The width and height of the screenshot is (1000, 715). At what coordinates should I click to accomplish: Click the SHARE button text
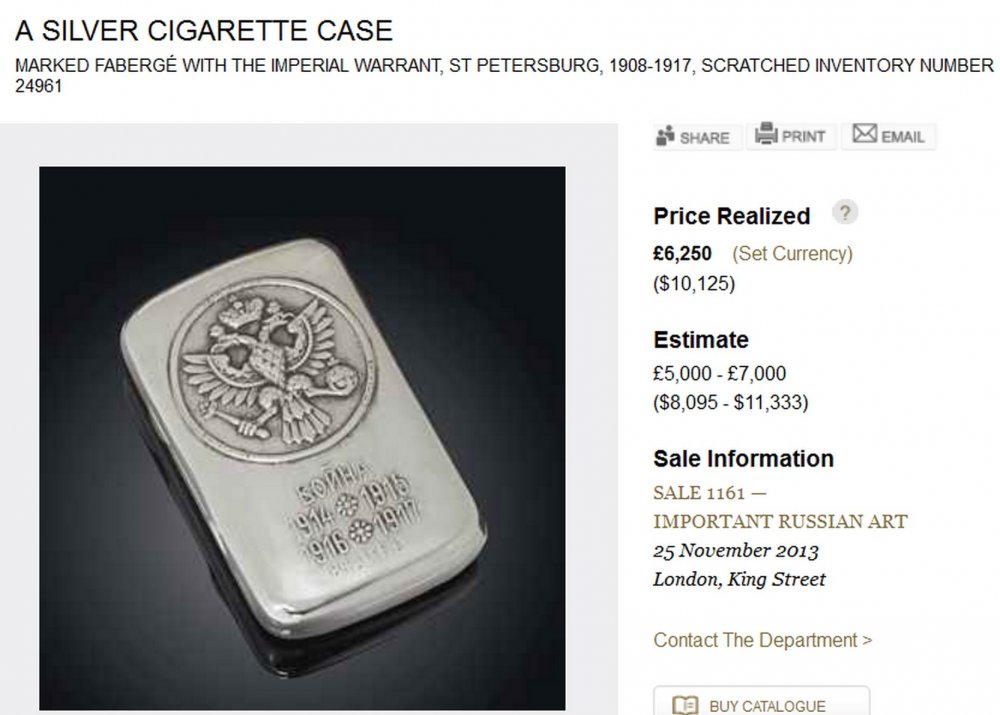pos(704,138)
